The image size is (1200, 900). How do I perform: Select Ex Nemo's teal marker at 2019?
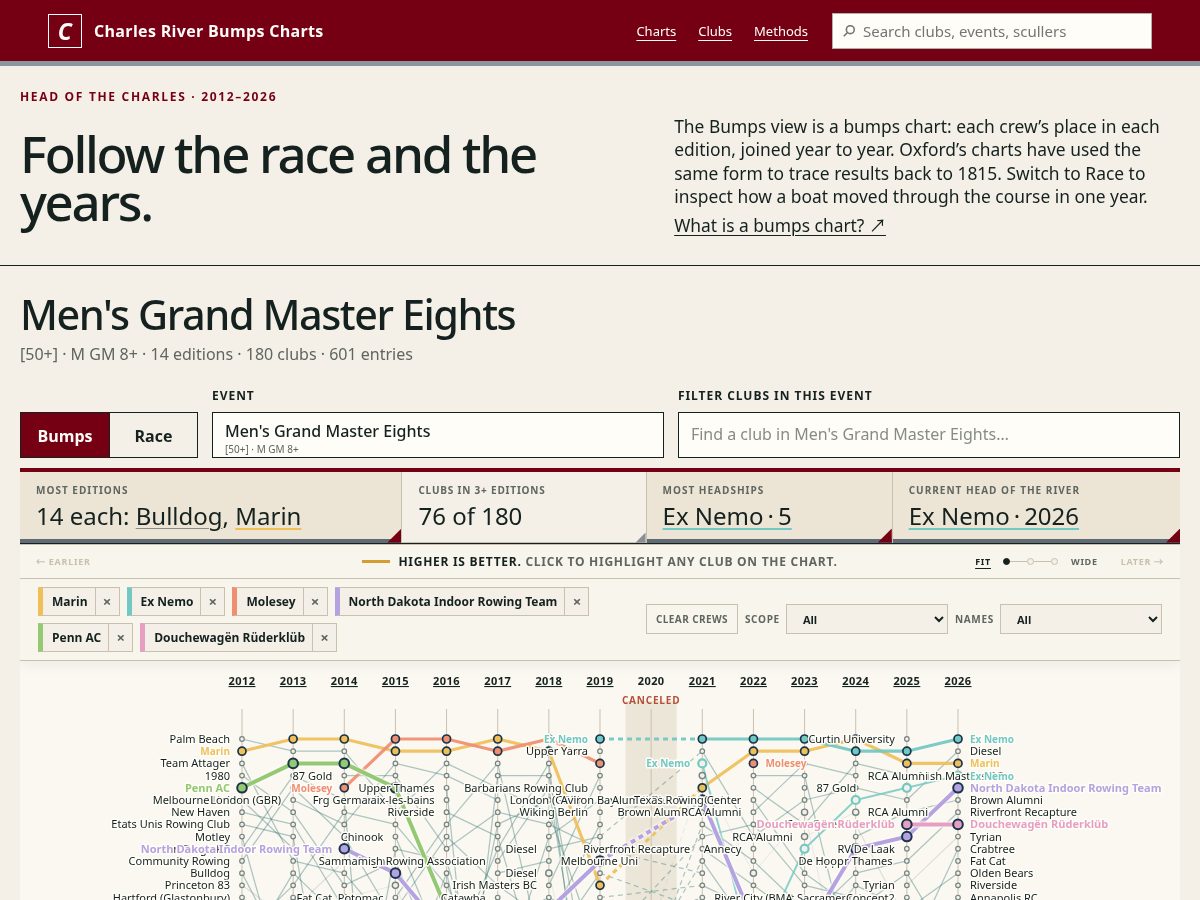[600, 739]
